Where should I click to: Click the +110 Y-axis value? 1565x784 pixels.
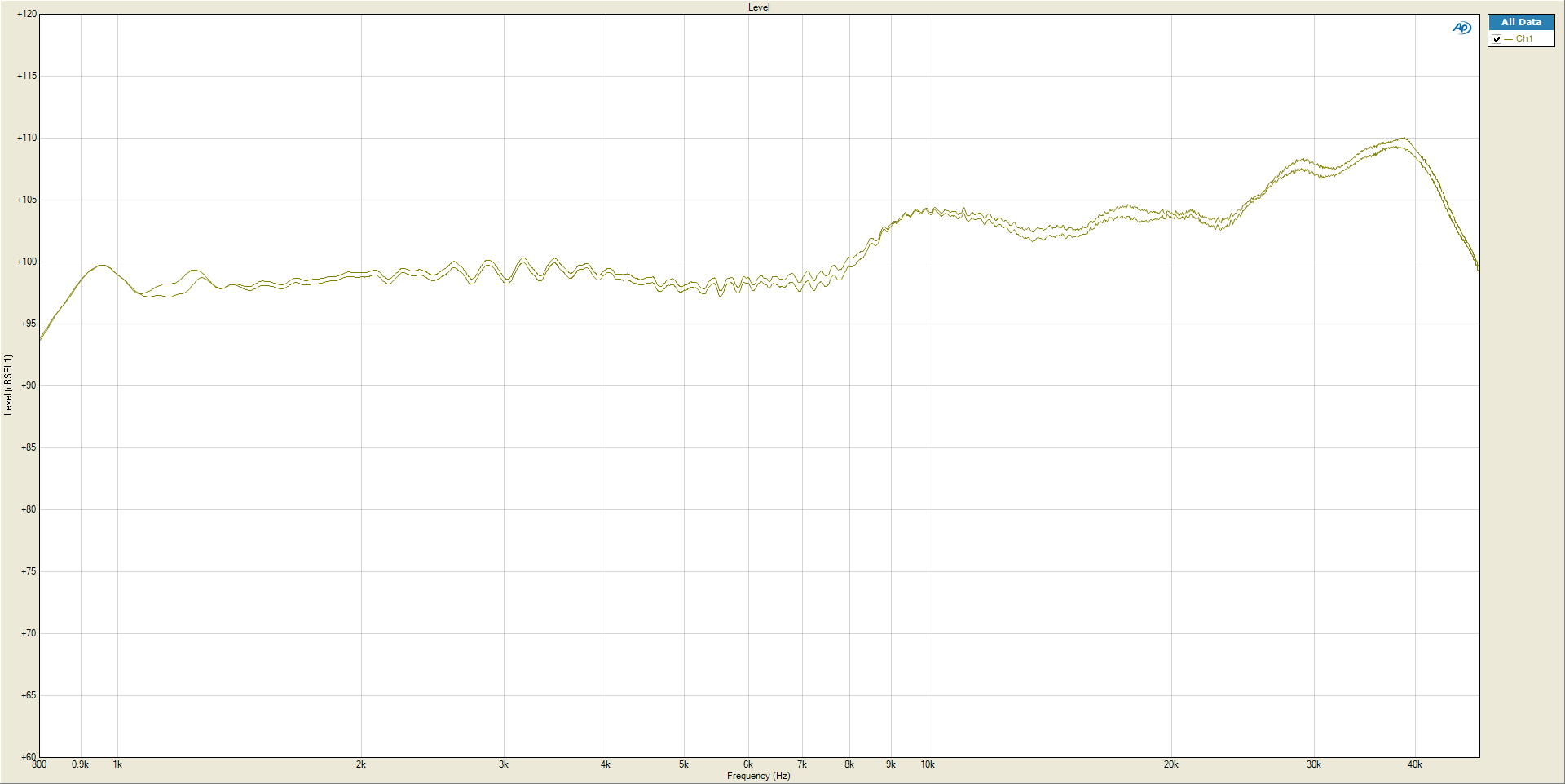[27, 138]
